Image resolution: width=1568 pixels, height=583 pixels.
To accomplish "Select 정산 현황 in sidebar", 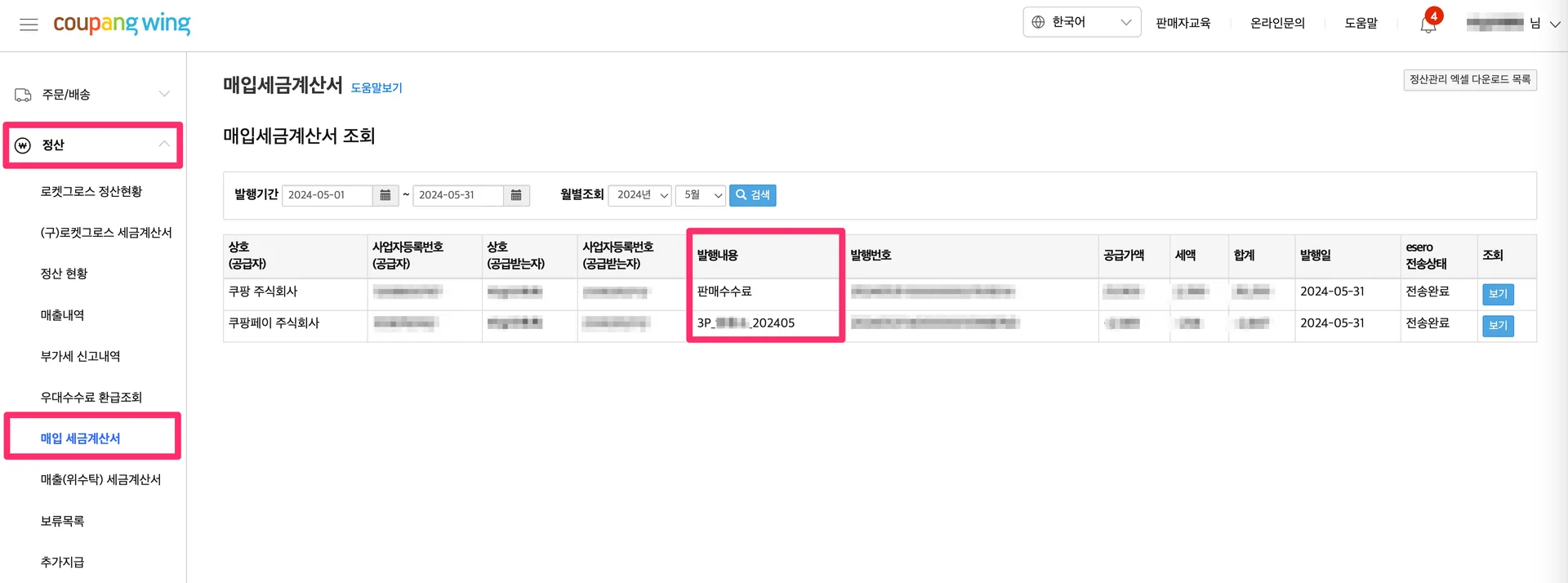I will click(x=64, y=274).
